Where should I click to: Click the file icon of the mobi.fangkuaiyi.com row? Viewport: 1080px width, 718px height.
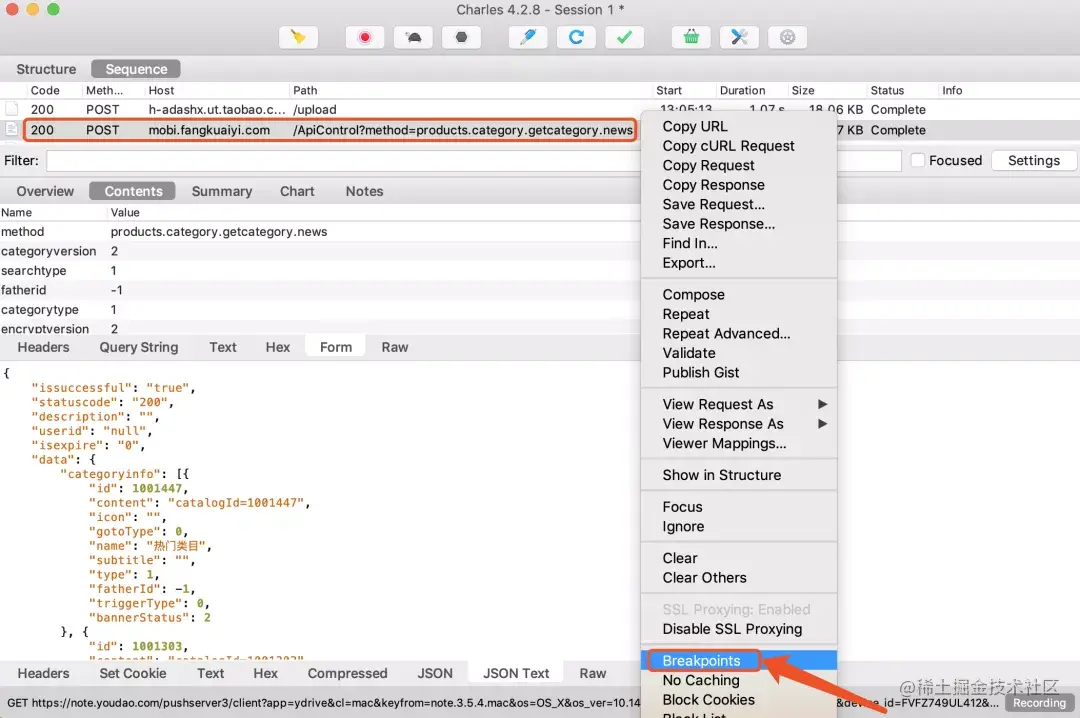[x=12, y=130]
